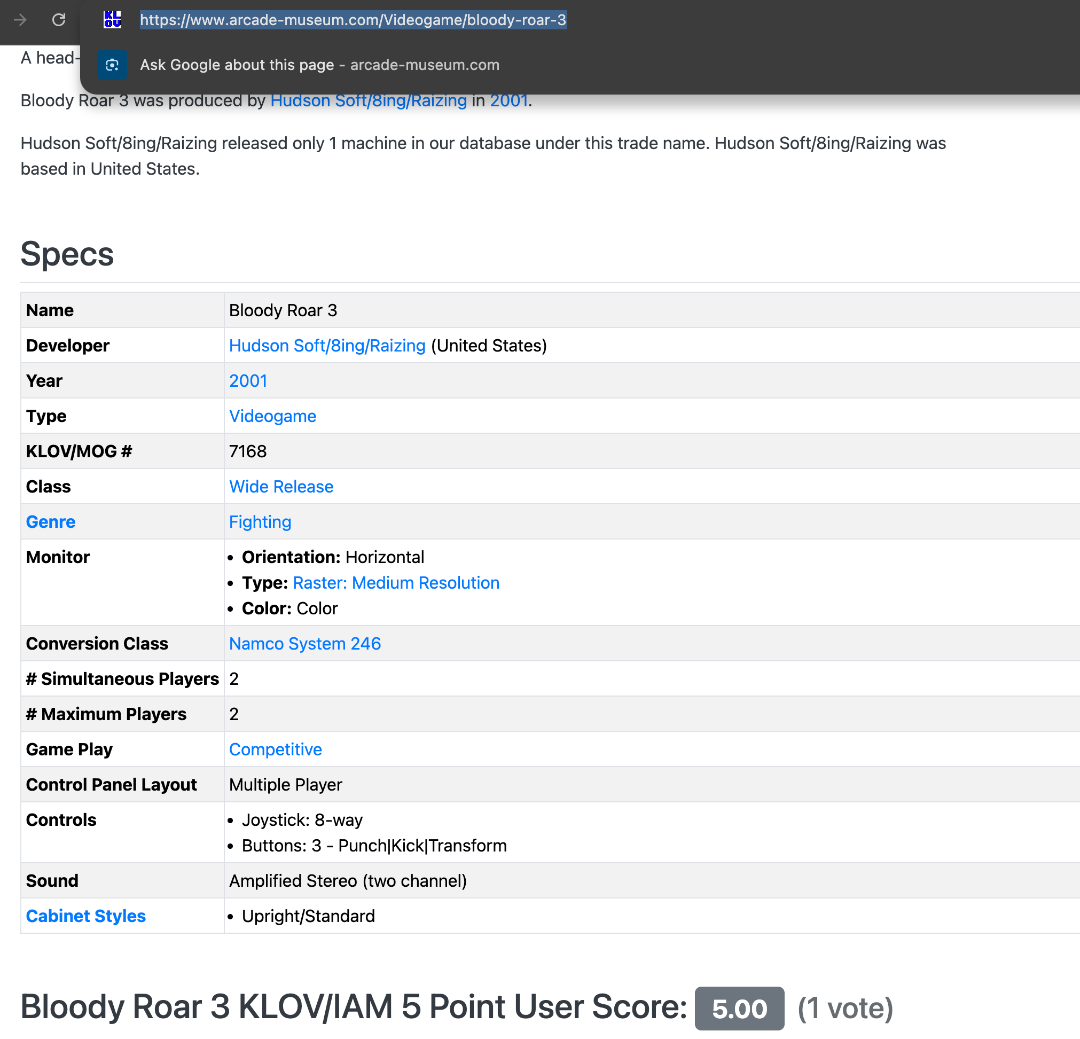The width and height of the screenshot is (1080, 1039).
Task: Reload the page with refresh icon
Action: pos(59,20)
